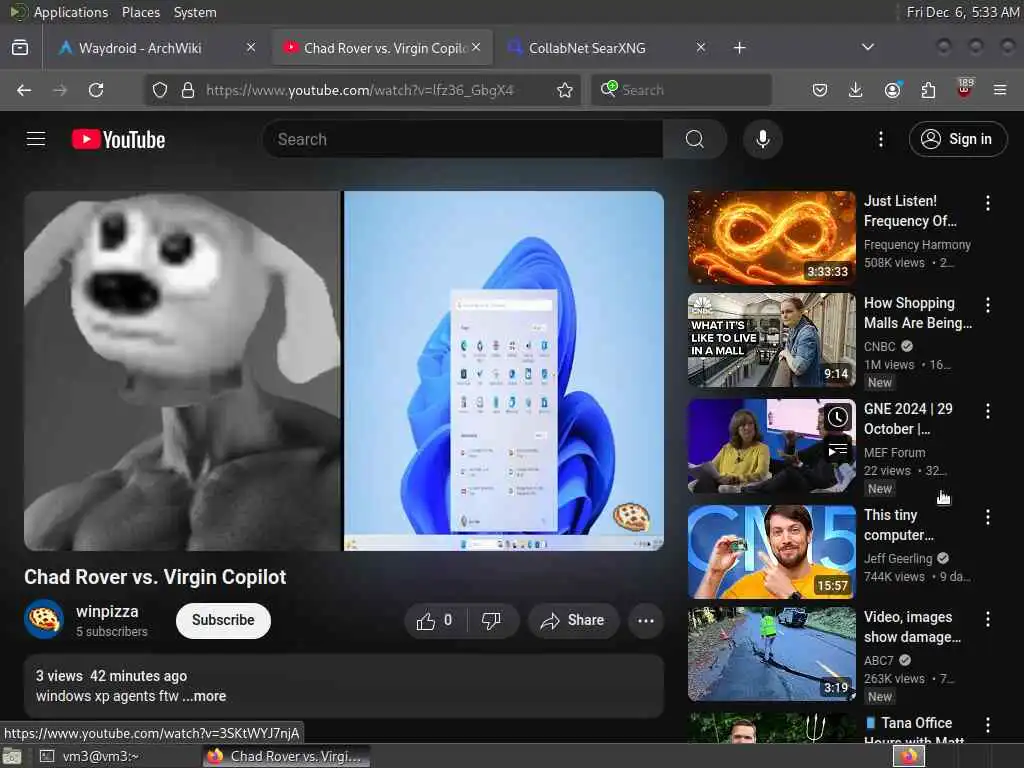Open the Places menu in the top panel
This screenshot has height=768, width=1024.
pos(140,12)
